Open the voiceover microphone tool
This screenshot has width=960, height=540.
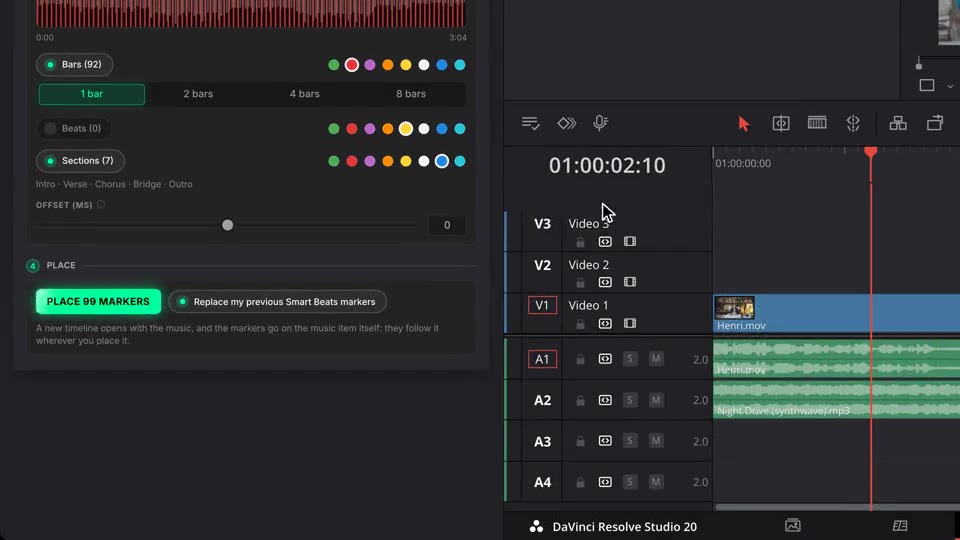click(600, 123)
